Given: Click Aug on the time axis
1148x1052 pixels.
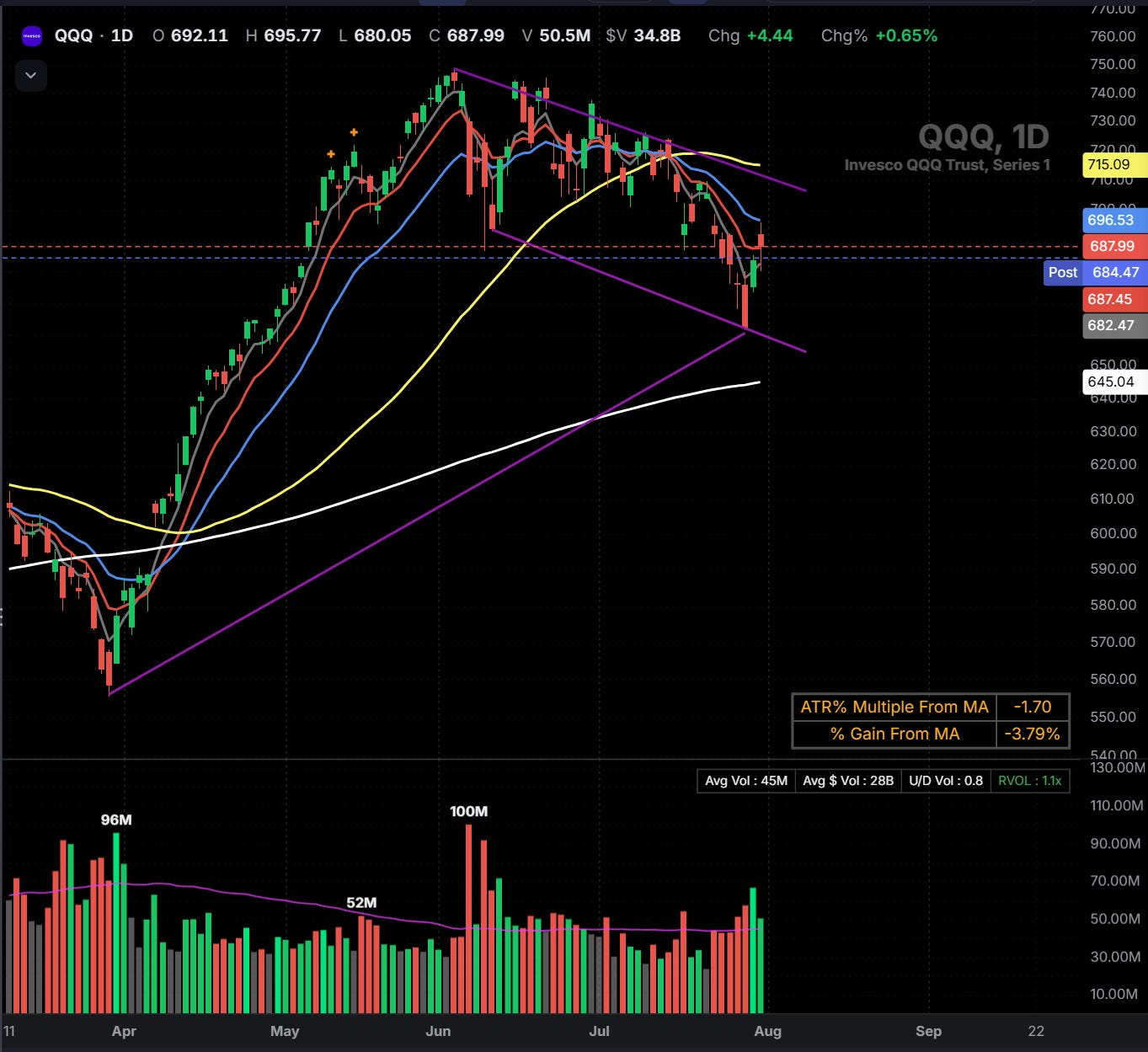Looking at the screenshot, I should point(767,1032).
